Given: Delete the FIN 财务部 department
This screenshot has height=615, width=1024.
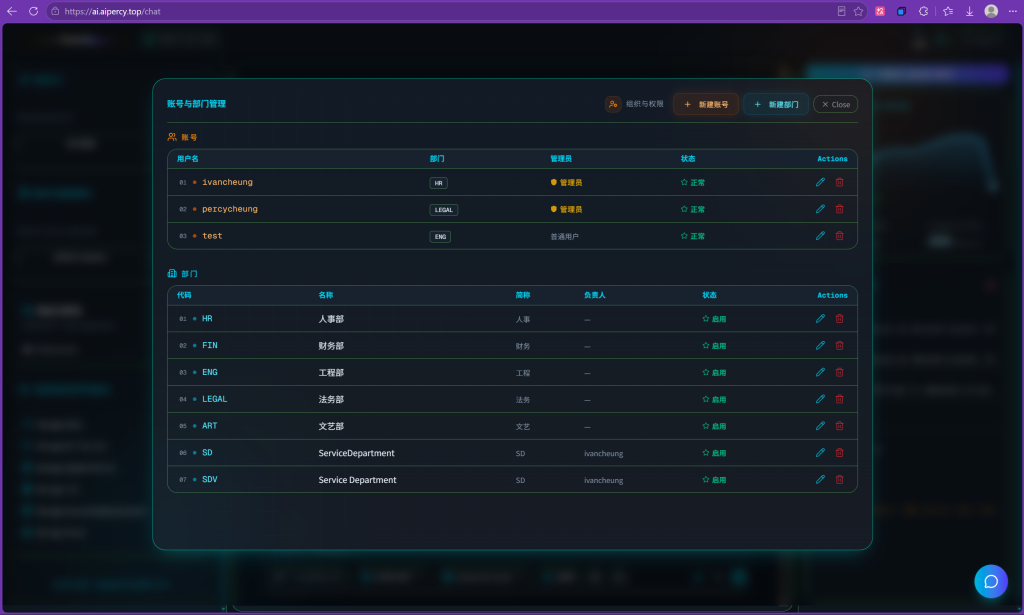Looking at the screenshot, I should point(840,345).
